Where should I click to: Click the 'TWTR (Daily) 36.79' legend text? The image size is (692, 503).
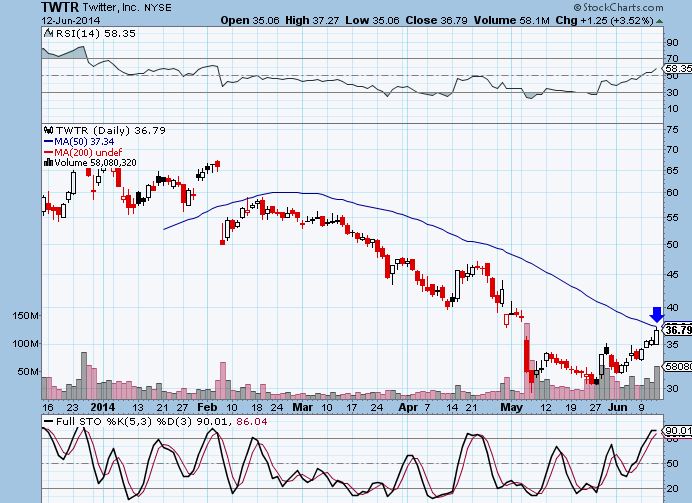[110, 130]
